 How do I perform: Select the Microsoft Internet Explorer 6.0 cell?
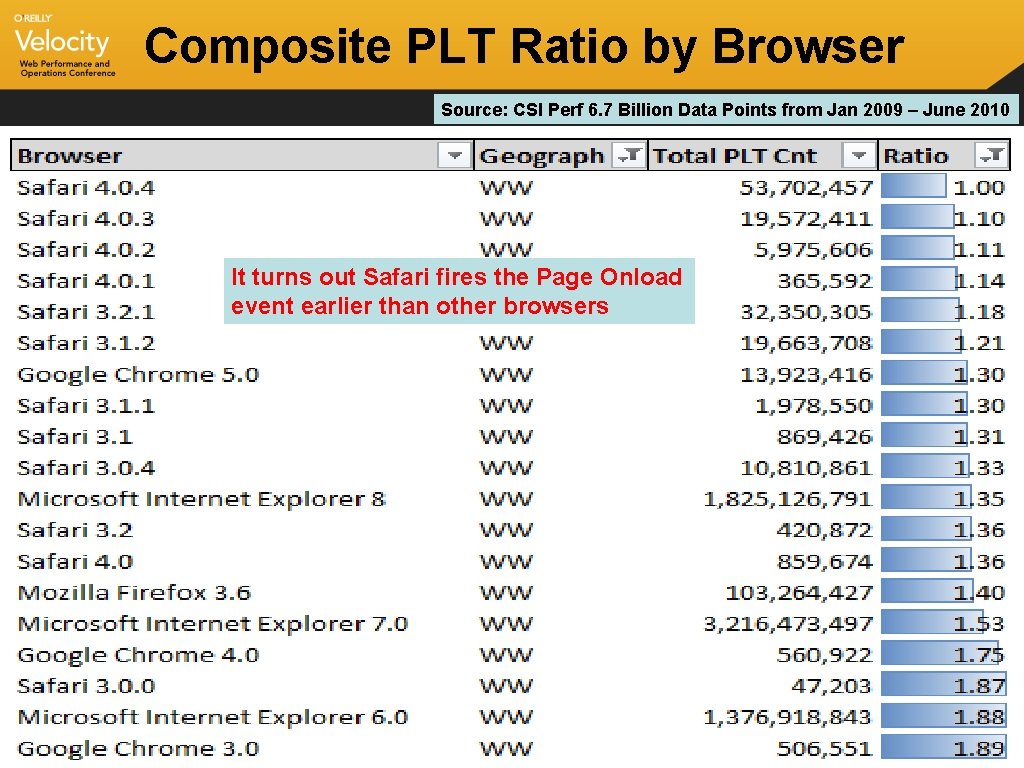(213, 718)
